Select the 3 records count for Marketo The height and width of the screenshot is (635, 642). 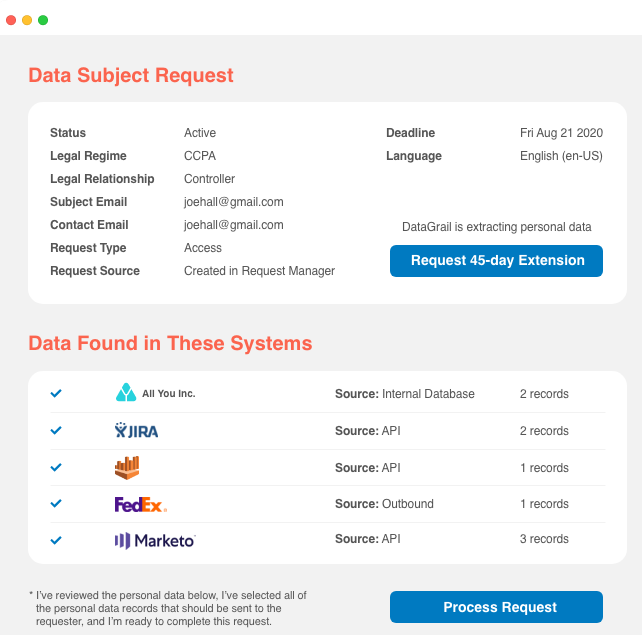click(544, 539)
